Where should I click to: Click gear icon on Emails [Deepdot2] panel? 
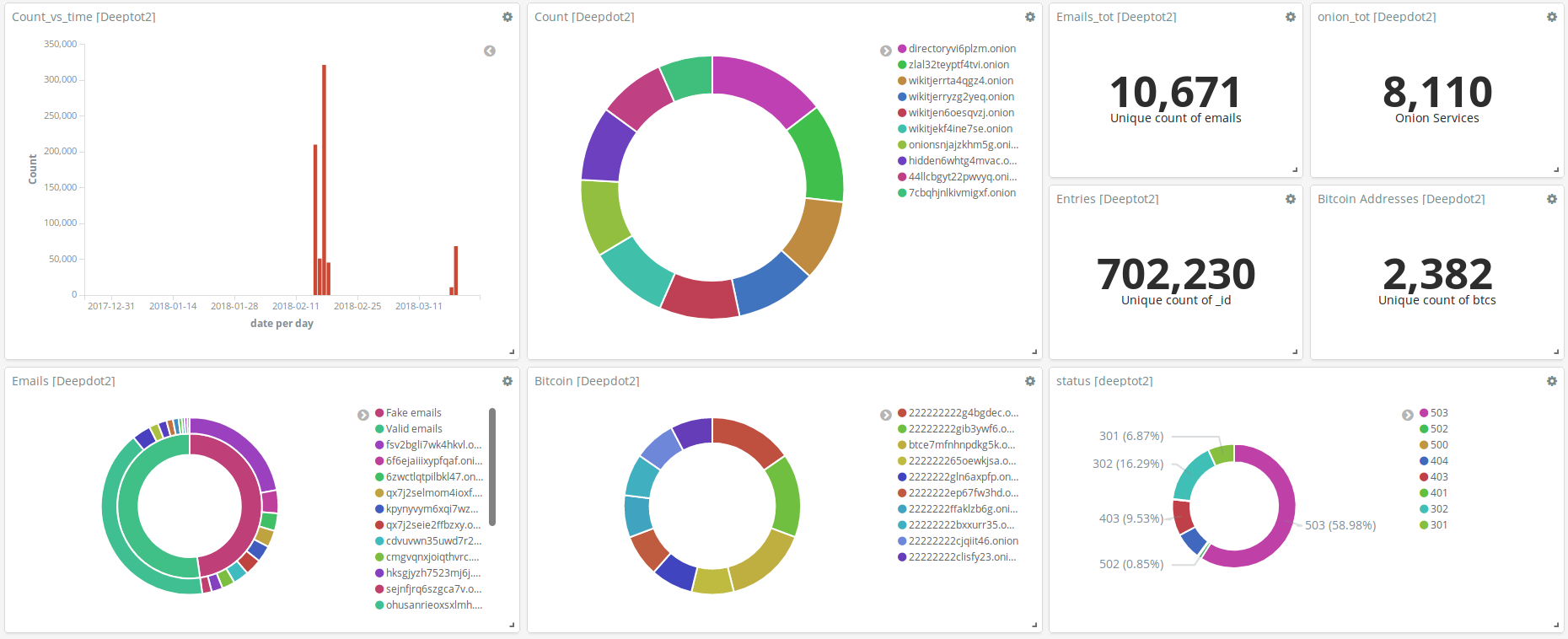(507, 381)
